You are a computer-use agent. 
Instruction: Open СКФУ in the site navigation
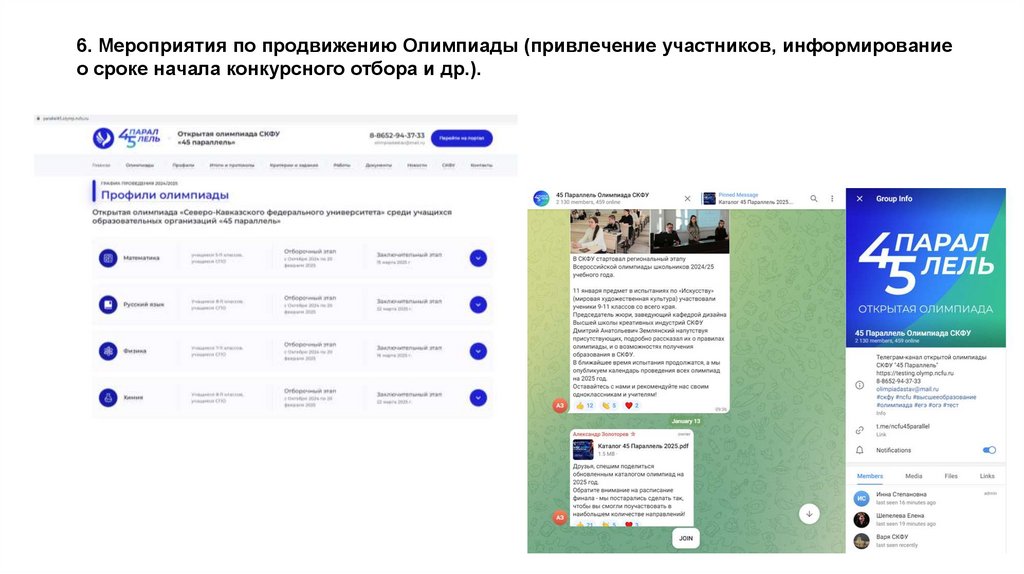point(448,165)
